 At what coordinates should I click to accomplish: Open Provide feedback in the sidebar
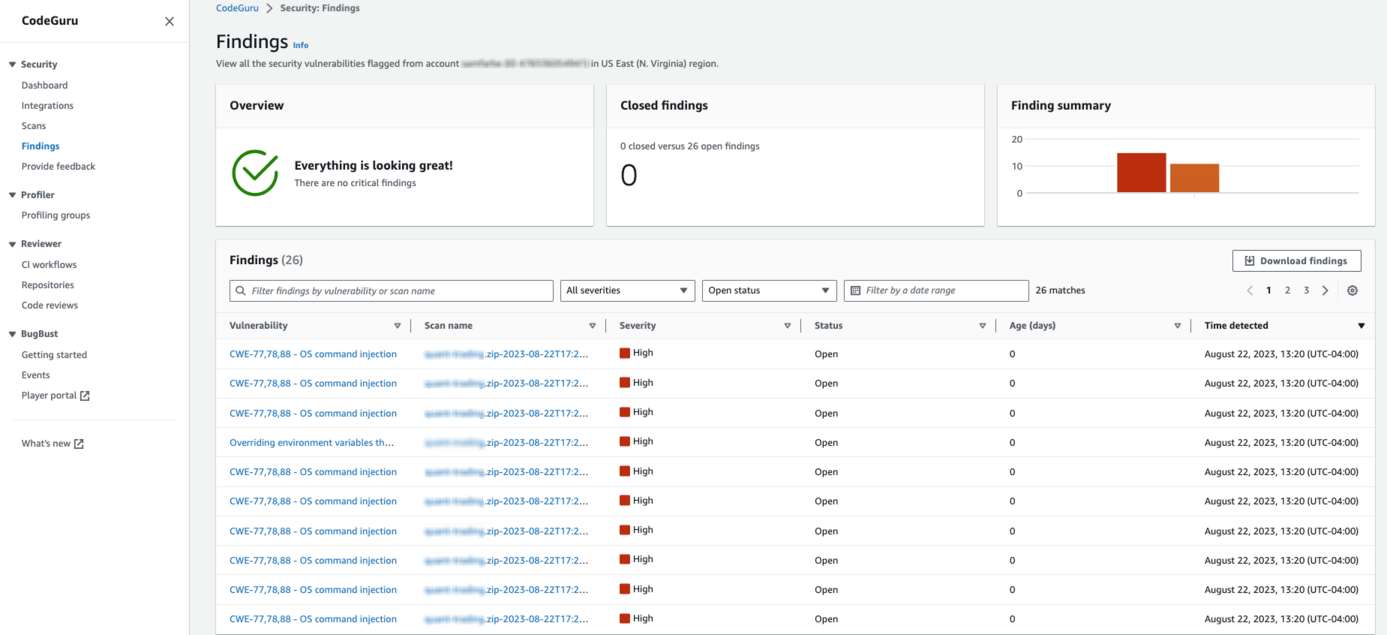click(58, 167)
